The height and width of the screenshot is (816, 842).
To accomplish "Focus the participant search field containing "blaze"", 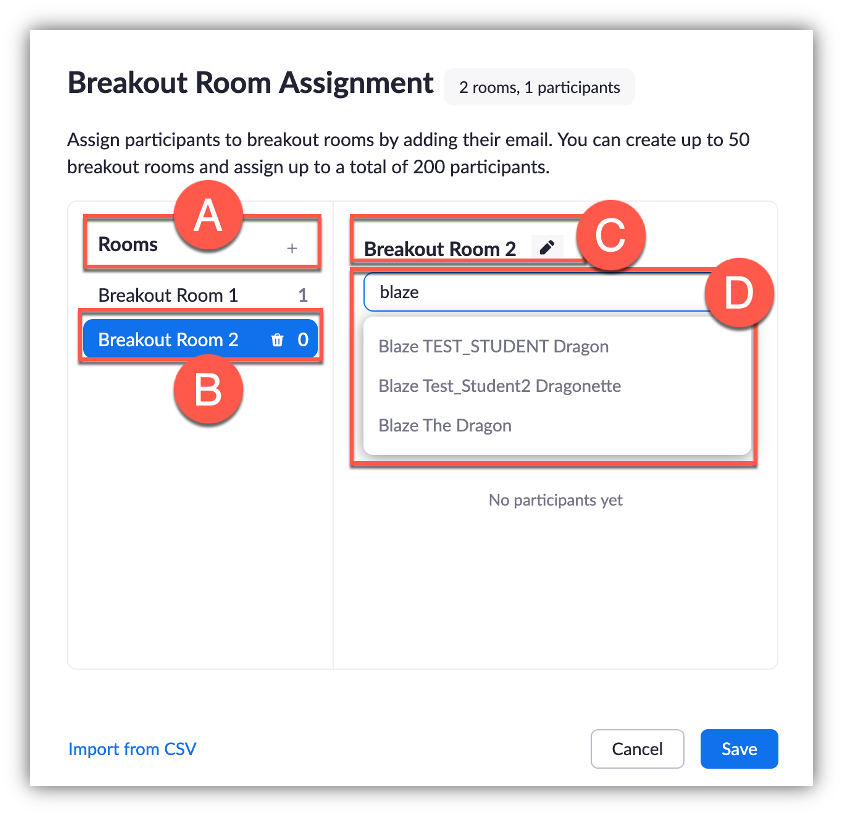I will [530, 293].
